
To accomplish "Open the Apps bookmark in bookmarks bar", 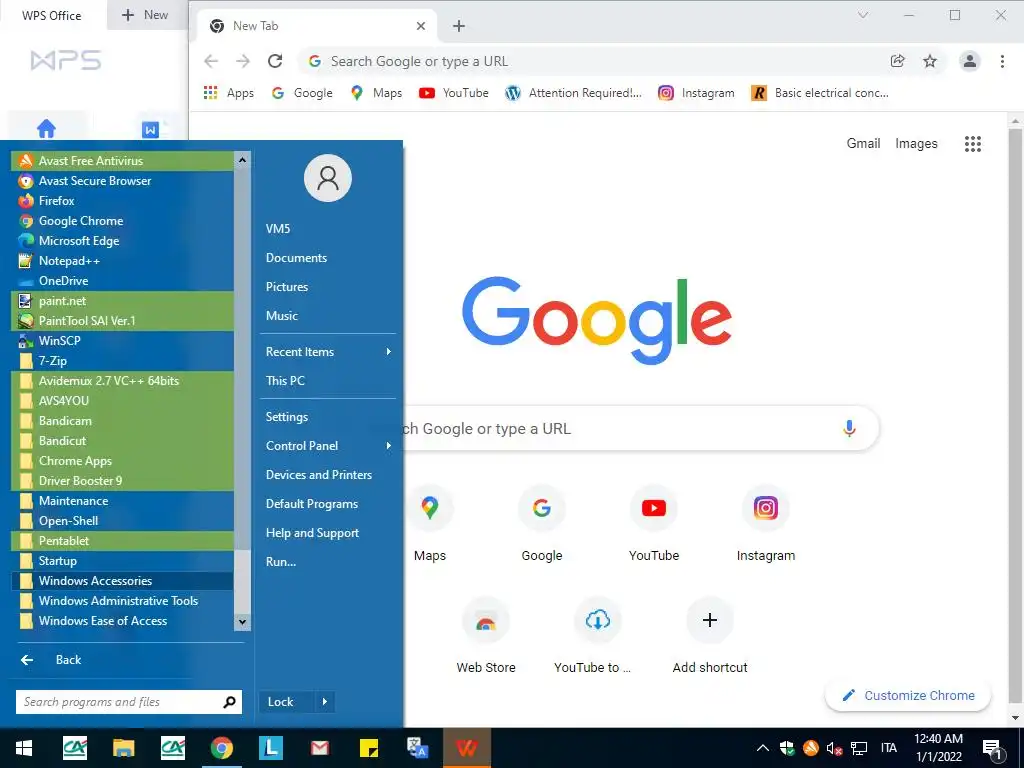I will pos(229,93).
